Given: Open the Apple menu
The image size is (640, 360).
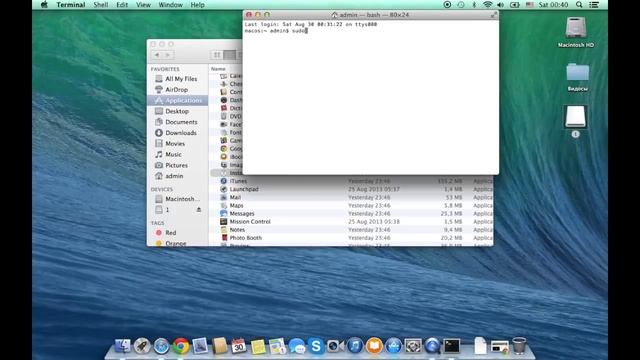Looking at the screenshot, I should 44,5.
